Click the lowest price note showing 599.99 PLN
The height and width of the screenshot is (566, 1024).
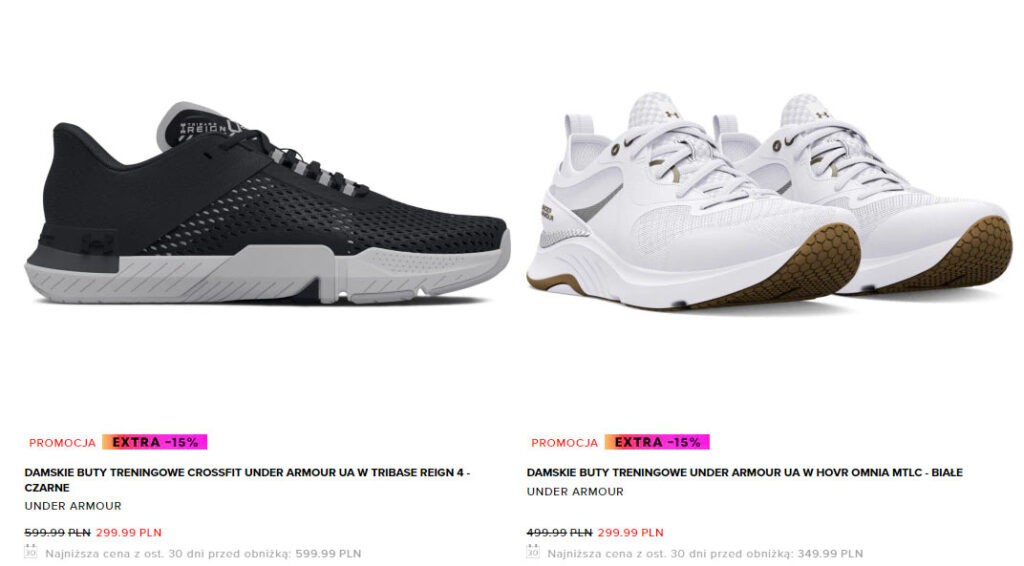click(203, 554)
